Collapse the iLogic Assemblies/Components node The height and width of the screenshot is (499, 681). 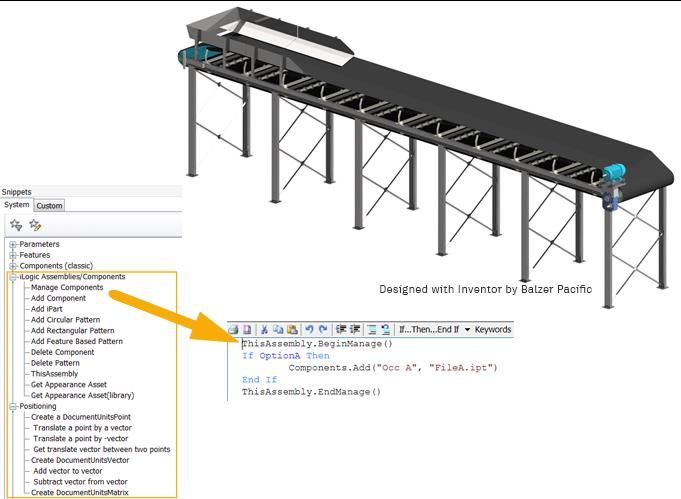[x=13, y=277]
